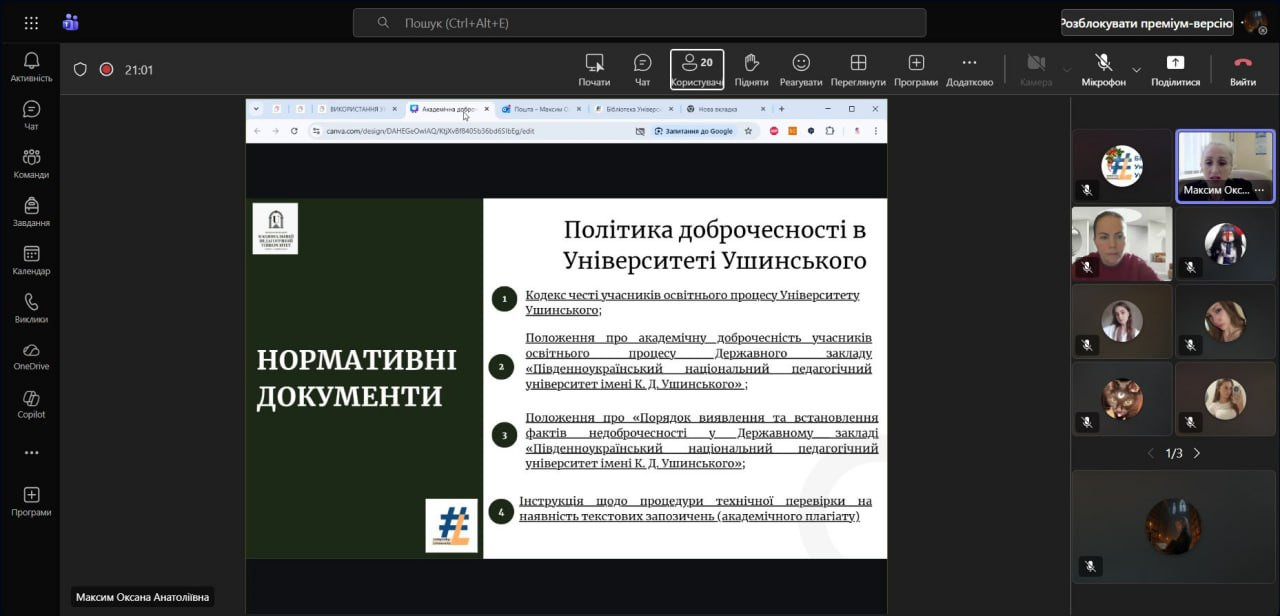Turn on the camera (Камера)

[1036, 69]
